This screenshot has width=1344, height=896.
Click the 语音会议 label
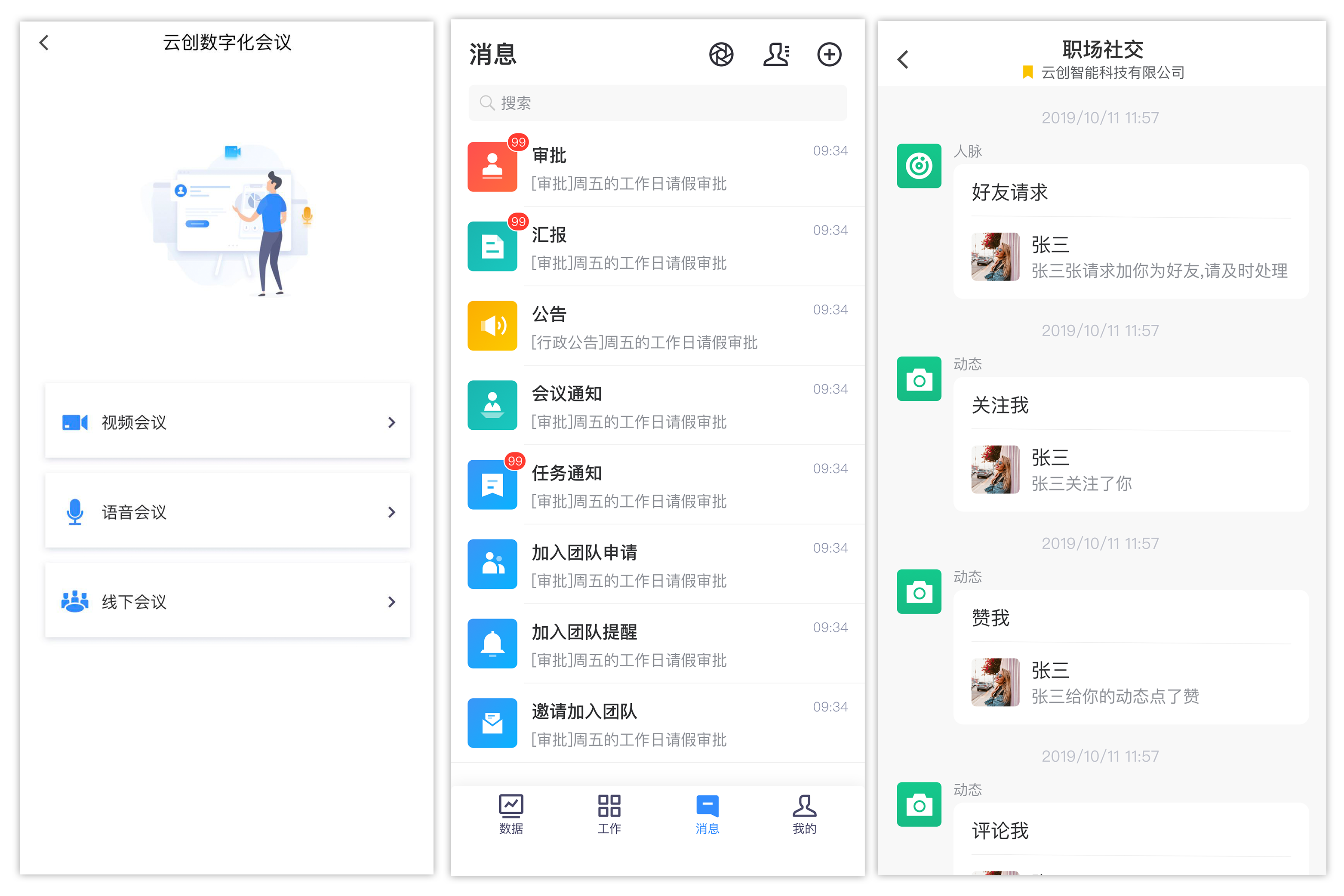[x=134, y=512]
